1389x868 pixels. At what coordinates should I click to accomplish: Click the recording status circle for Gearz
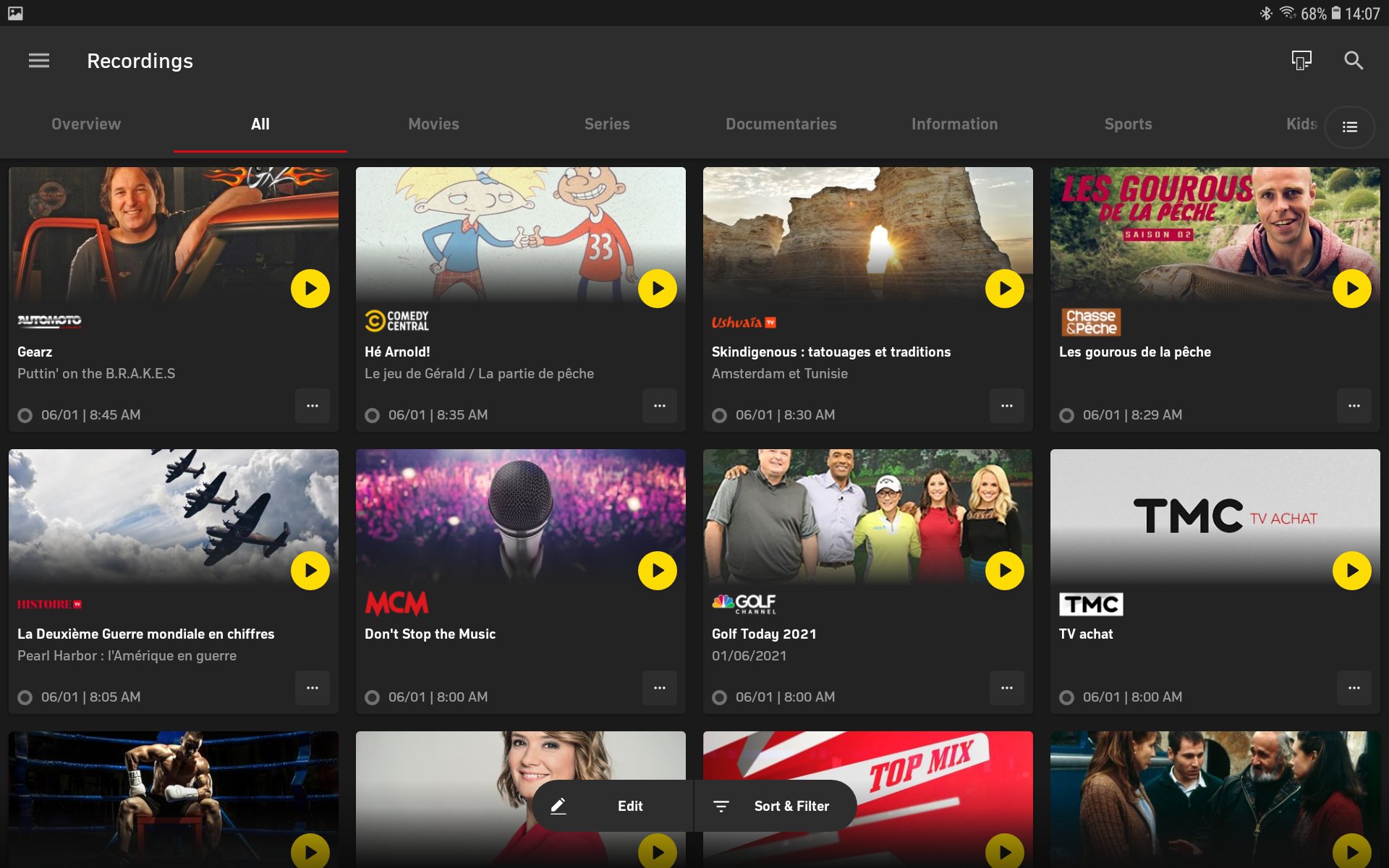pyautogui.click(x=25, y=415)
